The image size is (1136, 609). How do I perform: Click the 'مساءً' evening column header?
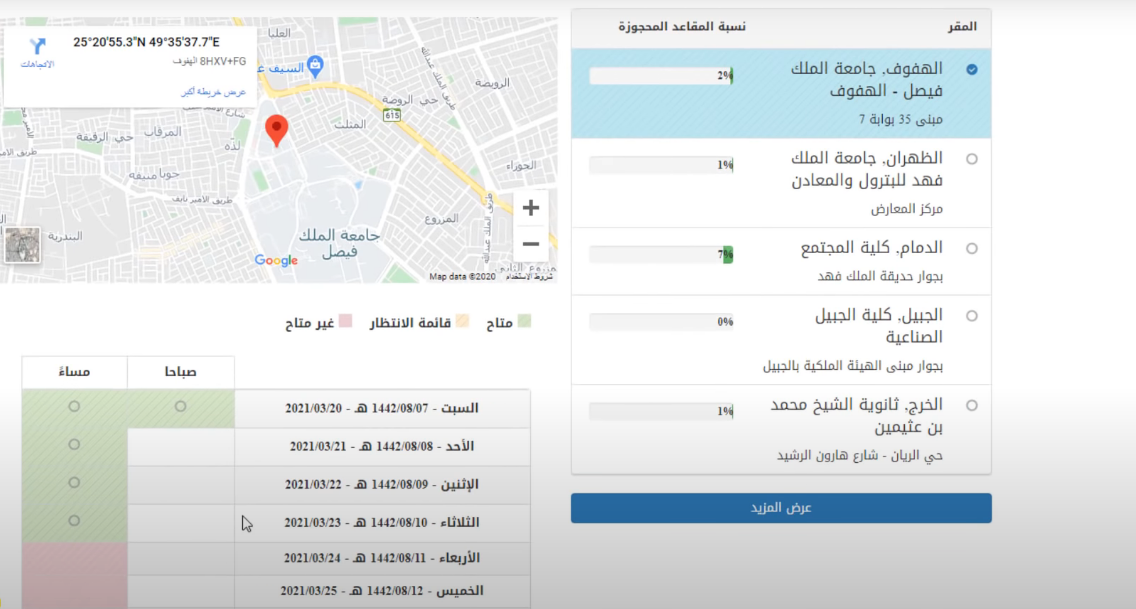75,372
